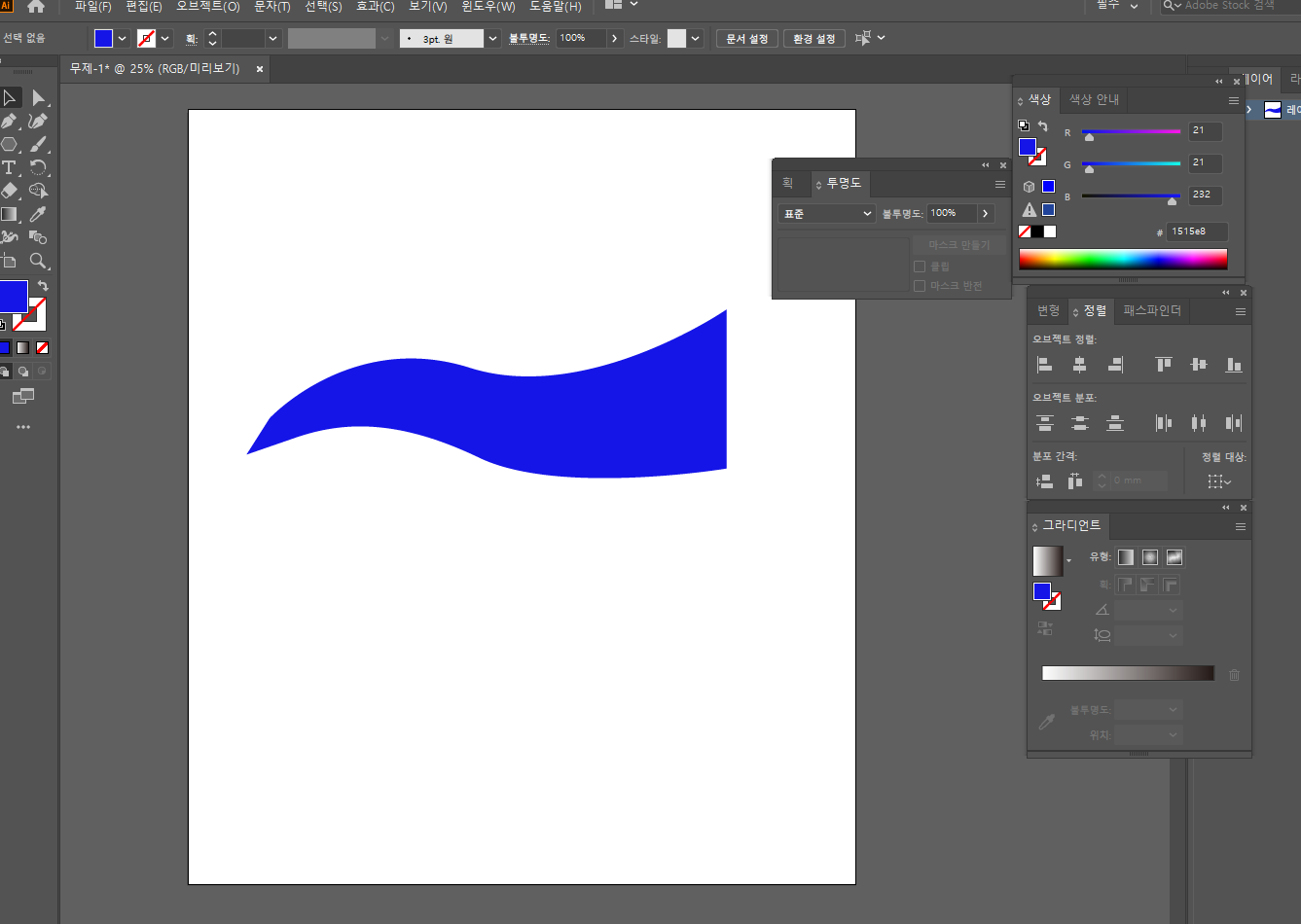Click horizontal align center icon
The width and height of the screenshot is (1301, 924).
click(x=1080, y=365)
